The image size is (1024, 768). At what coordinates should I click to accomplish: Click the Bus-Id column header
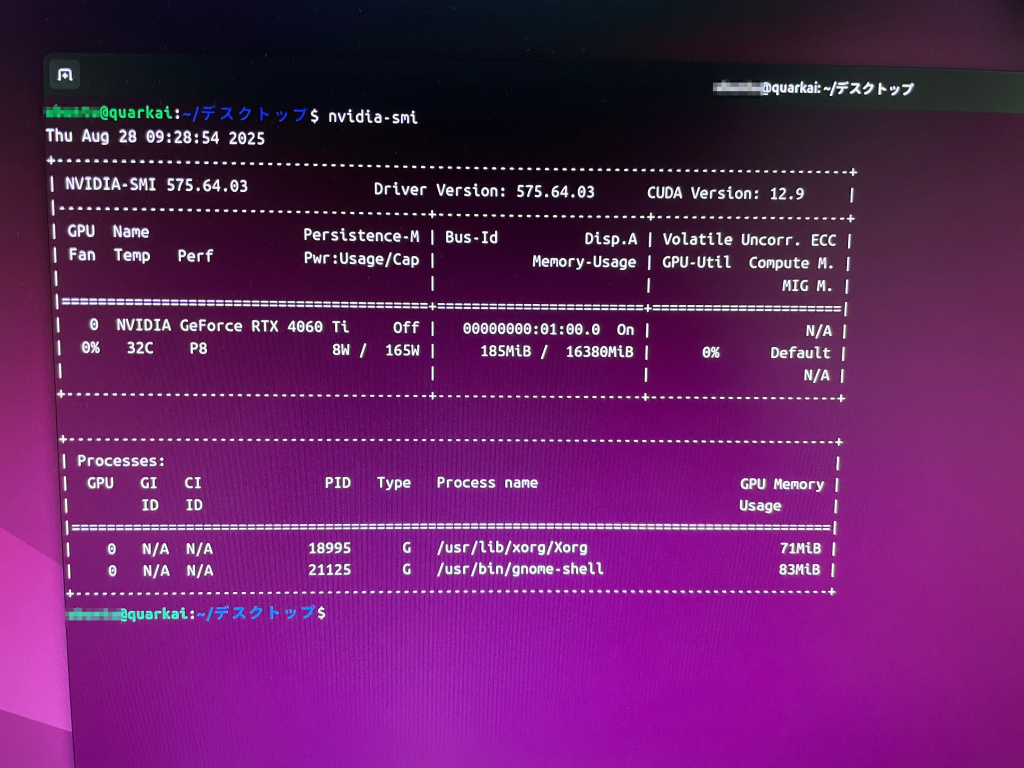point(472,238)
